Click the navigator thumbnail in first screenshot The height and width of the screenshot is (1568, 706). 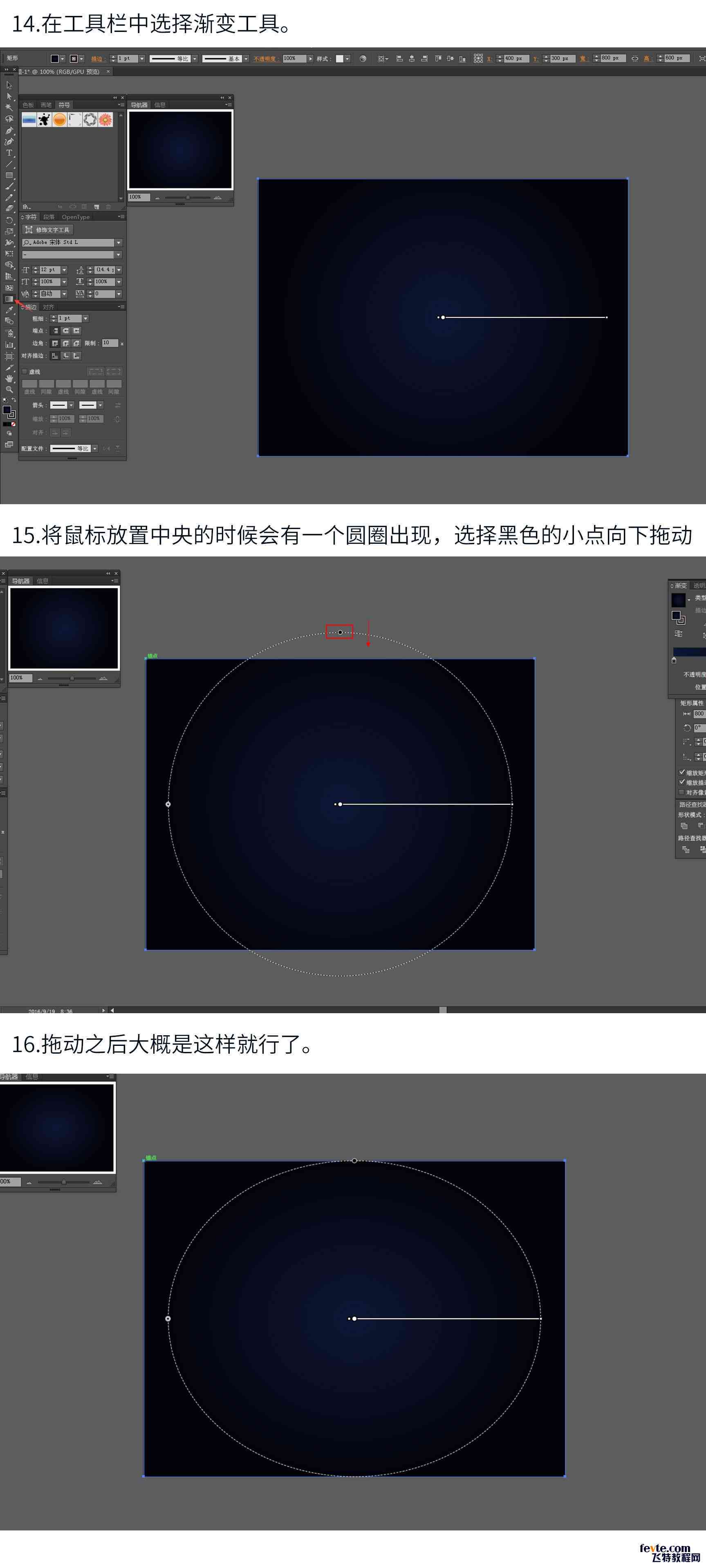click(180, 150)
